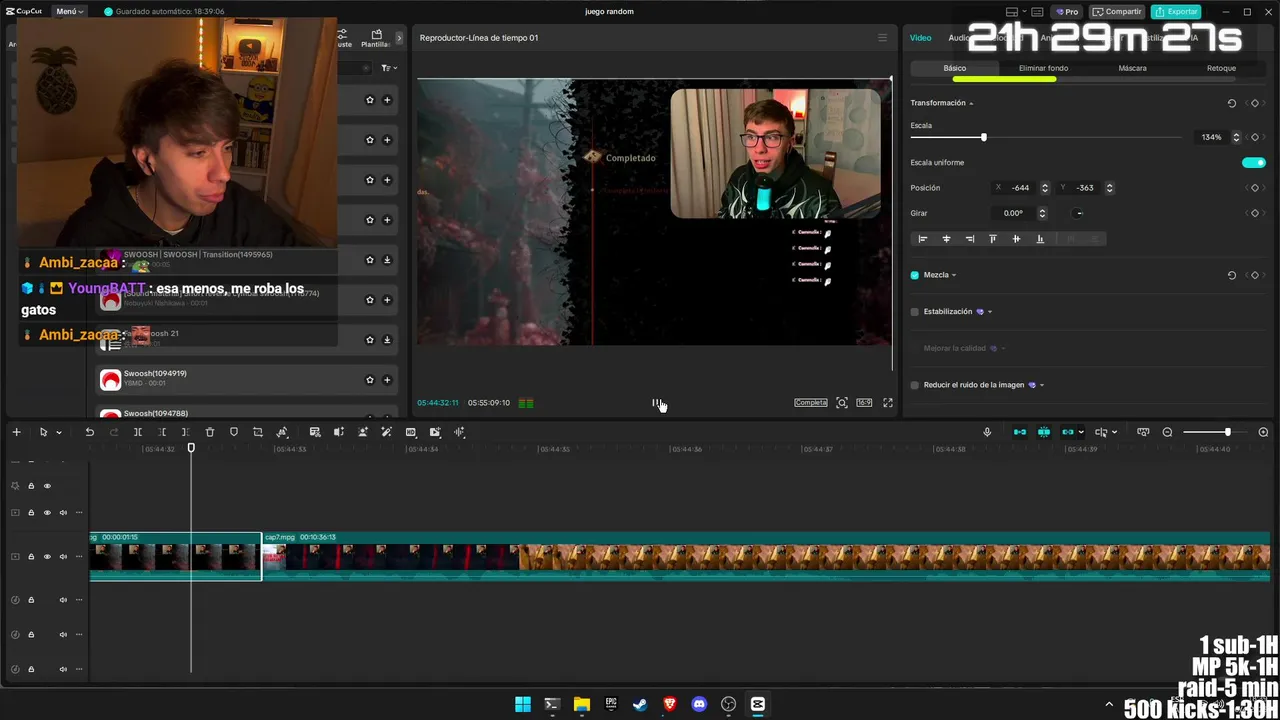1280x720 pixels.
Task: Favorite the Swoosh(1094919) sound effect
Action: tap(369, 380)
